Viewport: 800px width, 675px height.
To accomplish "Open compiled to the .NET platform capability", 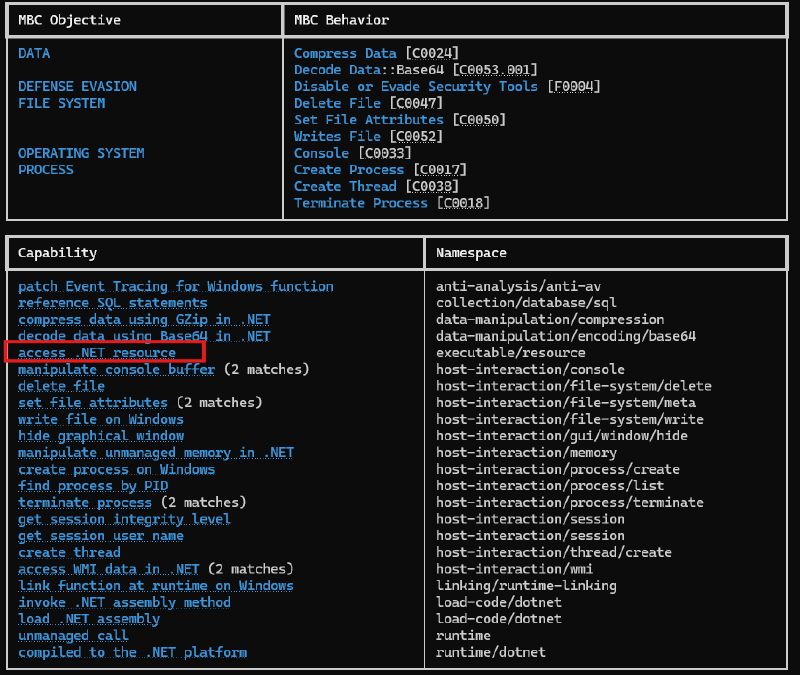I will click(x=133, y=653).
